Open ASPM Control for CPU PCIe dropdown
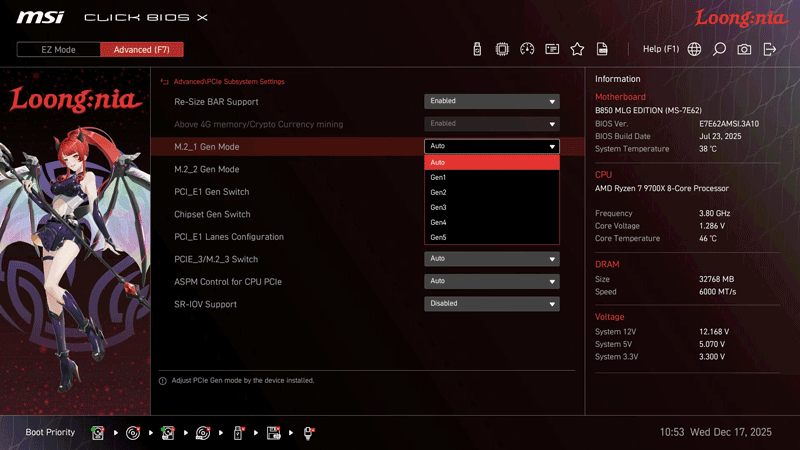Screen dimensions: 800x450 (491, 281)
